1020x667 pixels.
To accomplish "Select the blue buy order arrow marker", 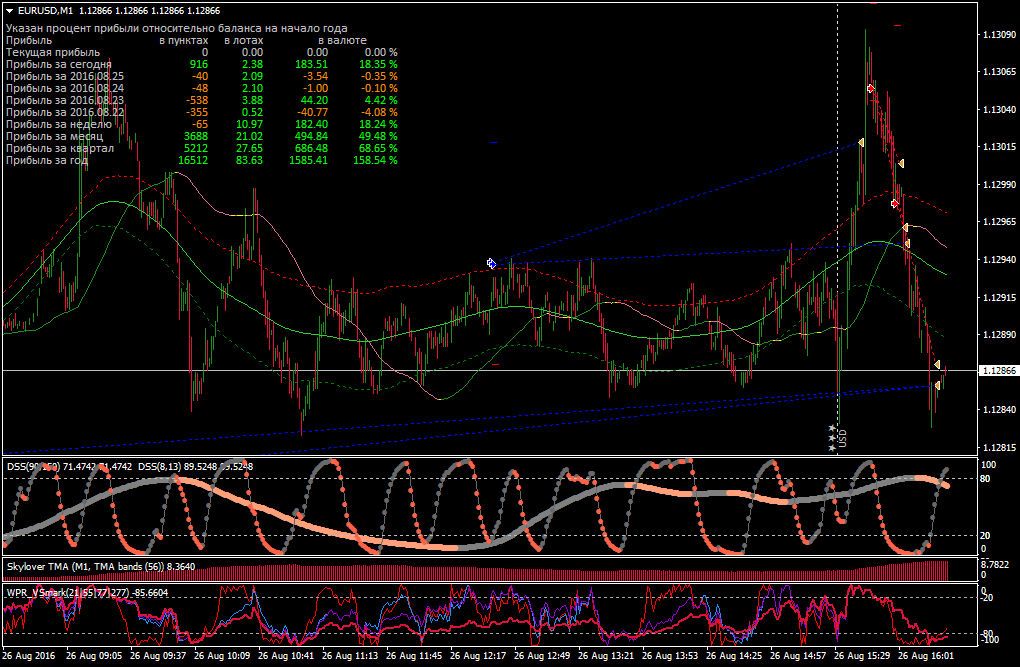I will click(492, 264).
